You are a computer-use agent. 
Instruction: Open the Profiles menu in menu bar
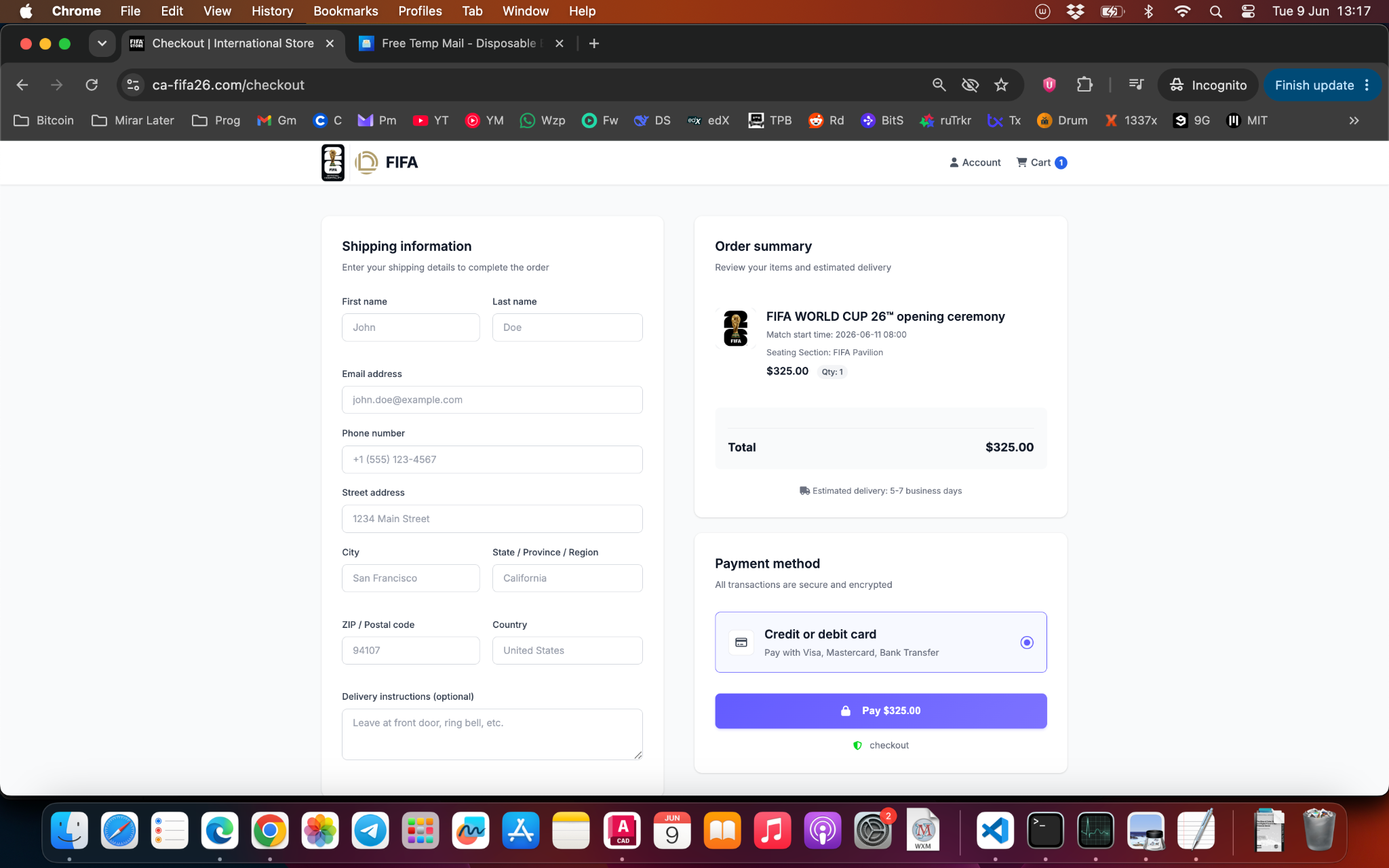(x=420, y=11)
